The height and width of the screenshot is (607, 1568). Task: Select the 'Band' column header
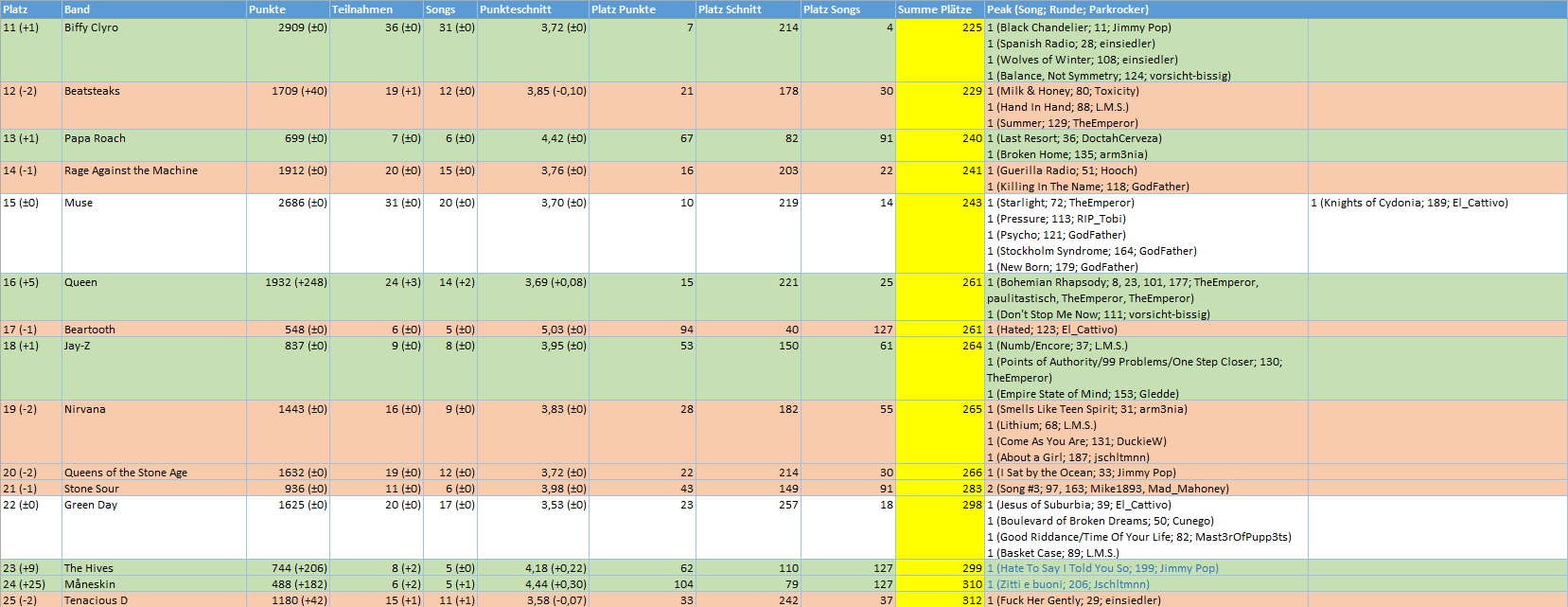[154, 9]
